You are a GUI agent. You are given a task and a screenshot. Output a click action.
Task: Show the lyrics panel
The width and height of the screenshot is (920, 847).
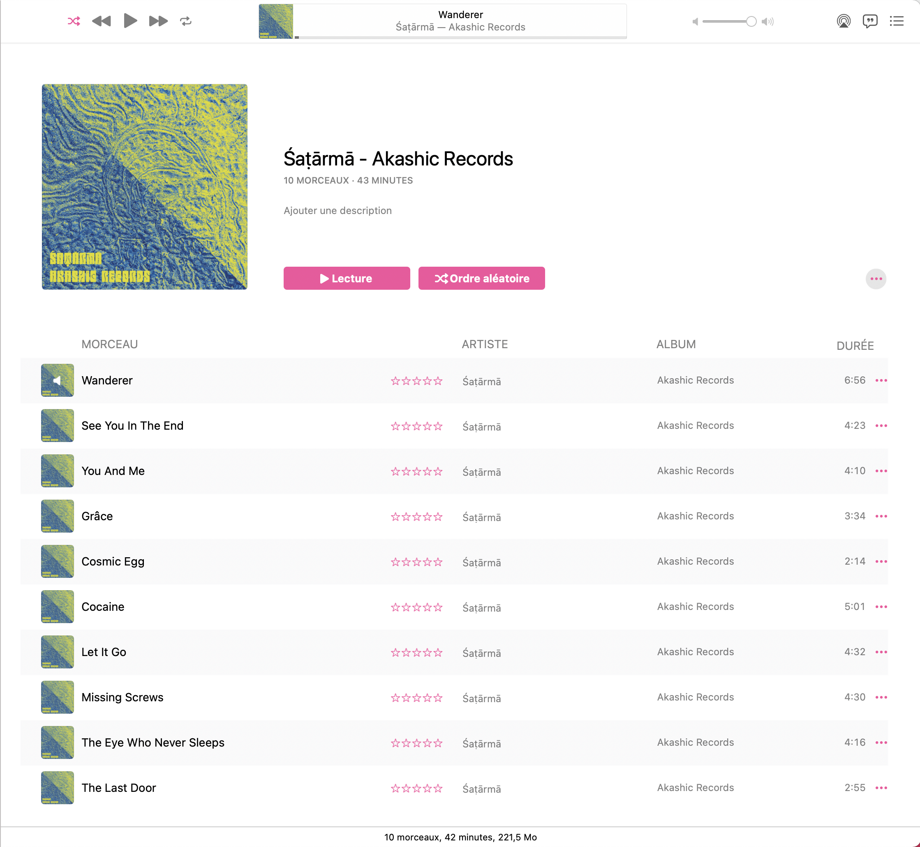[870, 21]
